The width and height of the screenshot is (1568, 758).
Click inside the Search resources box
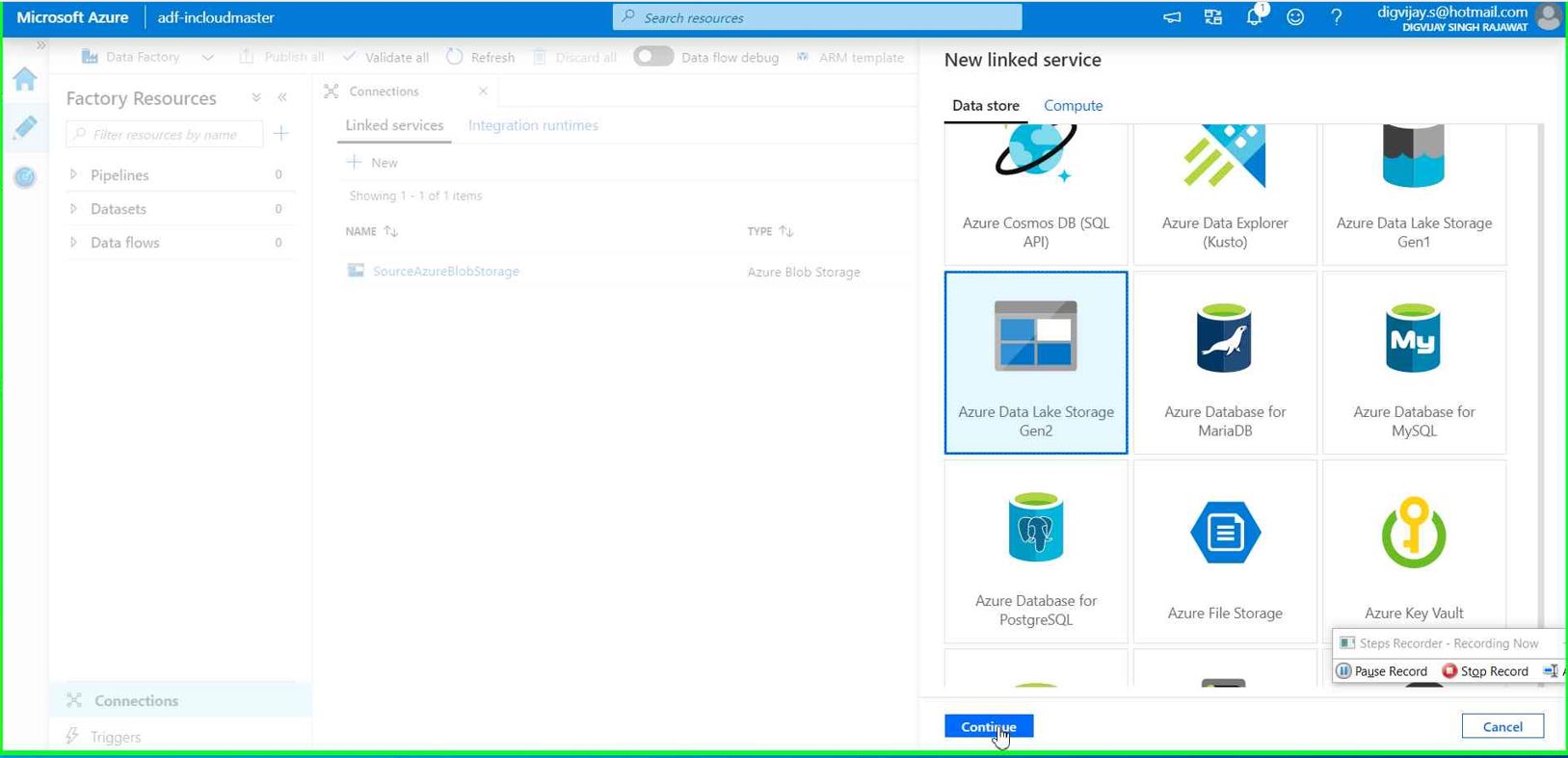click(817, 17)
